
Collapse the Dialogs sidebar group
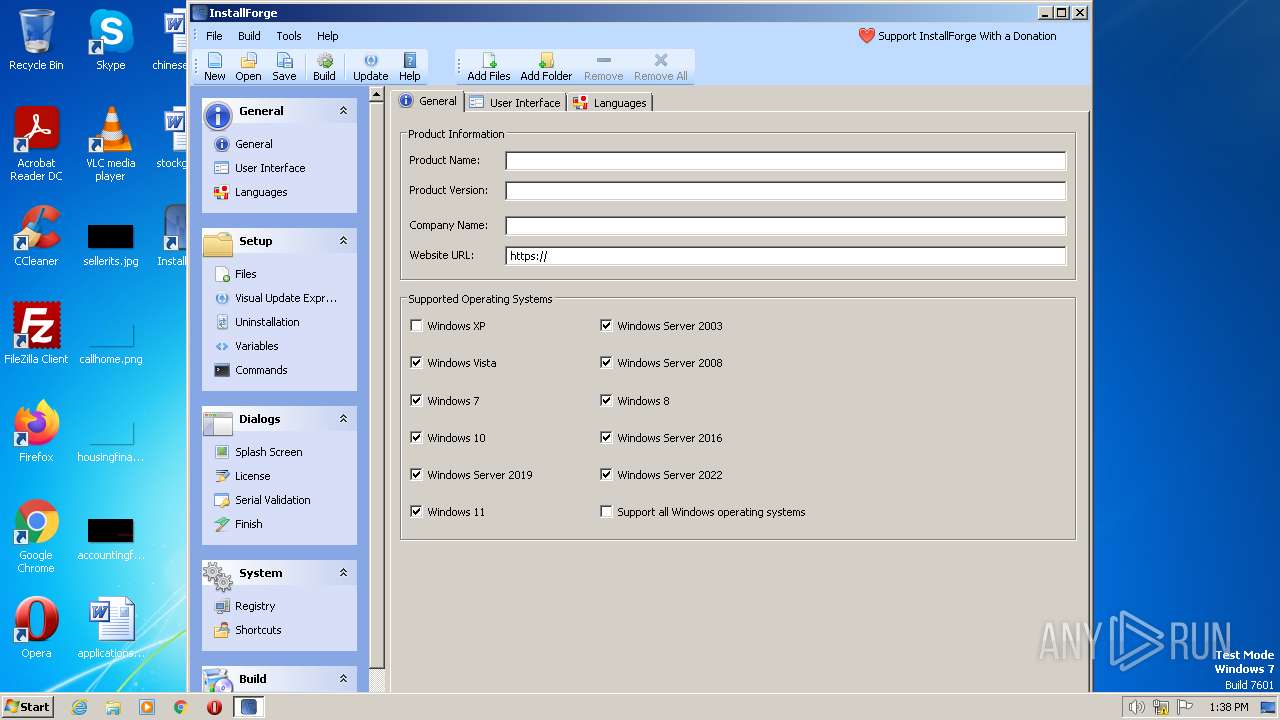(343, 419)
